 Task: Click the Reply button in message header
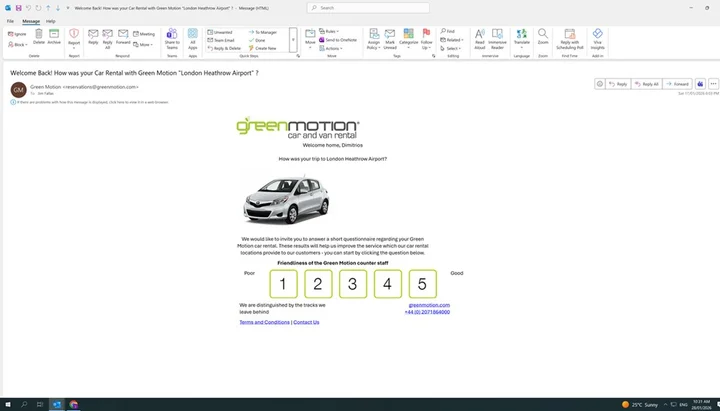(x=618, y=84)
